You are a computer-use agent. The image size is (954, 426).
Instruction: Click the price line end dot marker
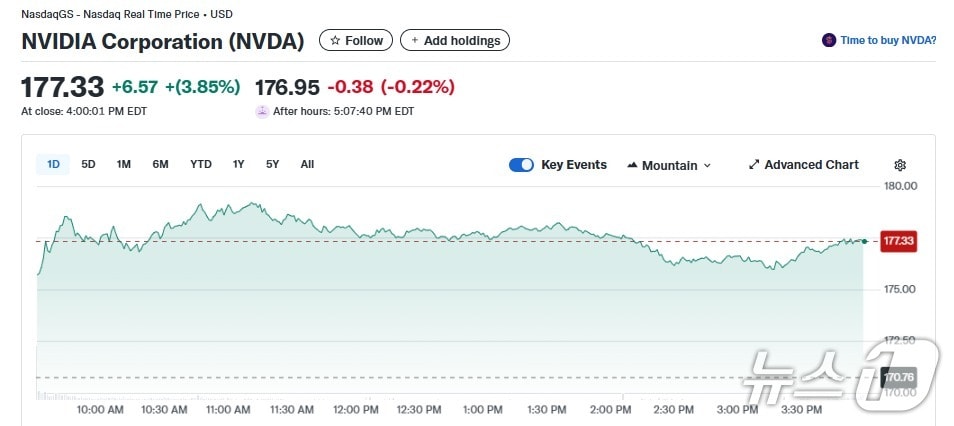864,241
